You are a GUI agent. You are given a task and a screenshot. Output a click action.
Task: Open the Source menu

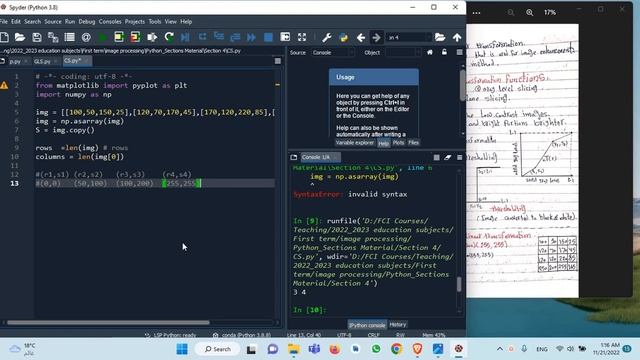point(53,22)
